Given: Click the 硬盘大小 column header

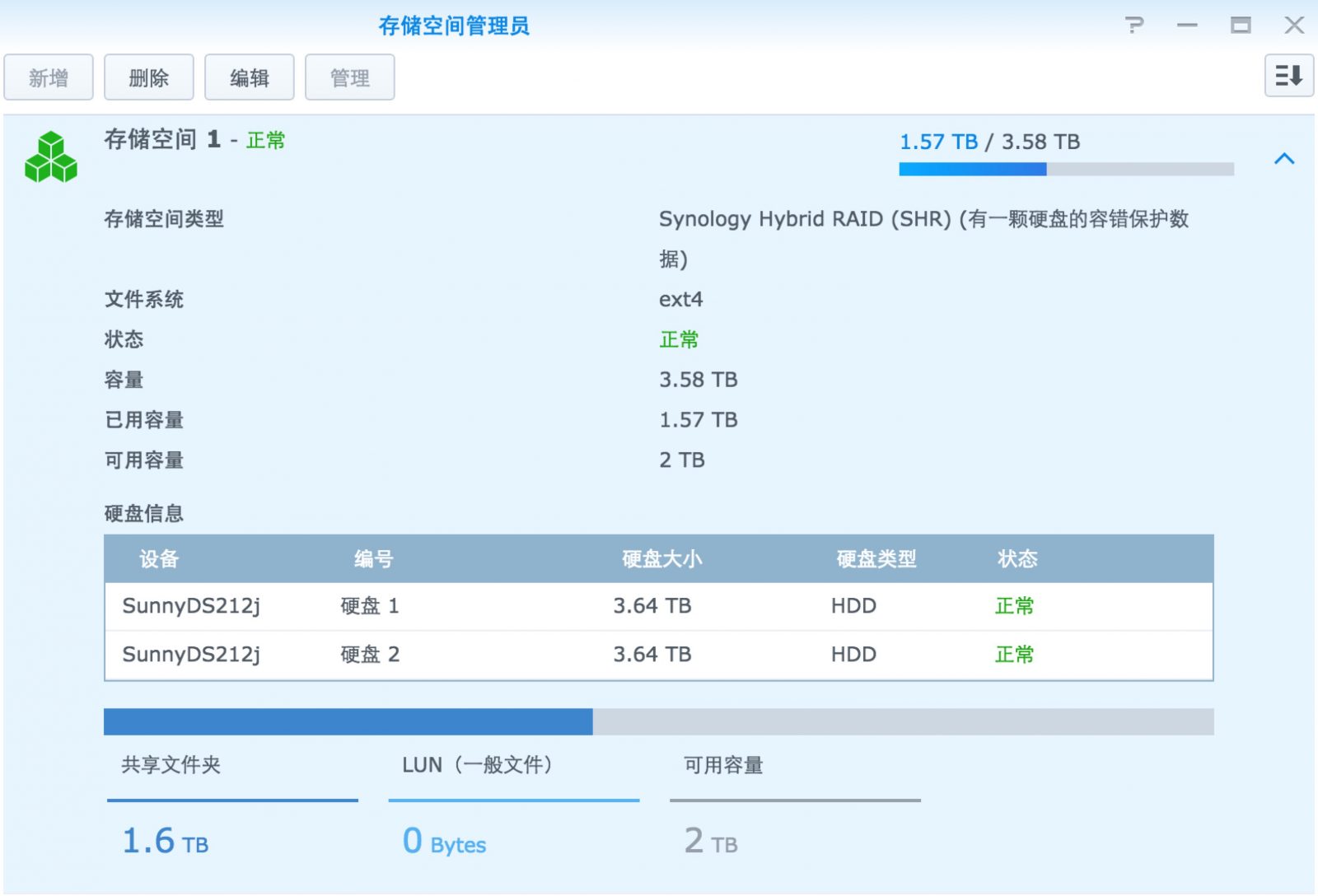Looking at the screenshot, I should point(662,559).
